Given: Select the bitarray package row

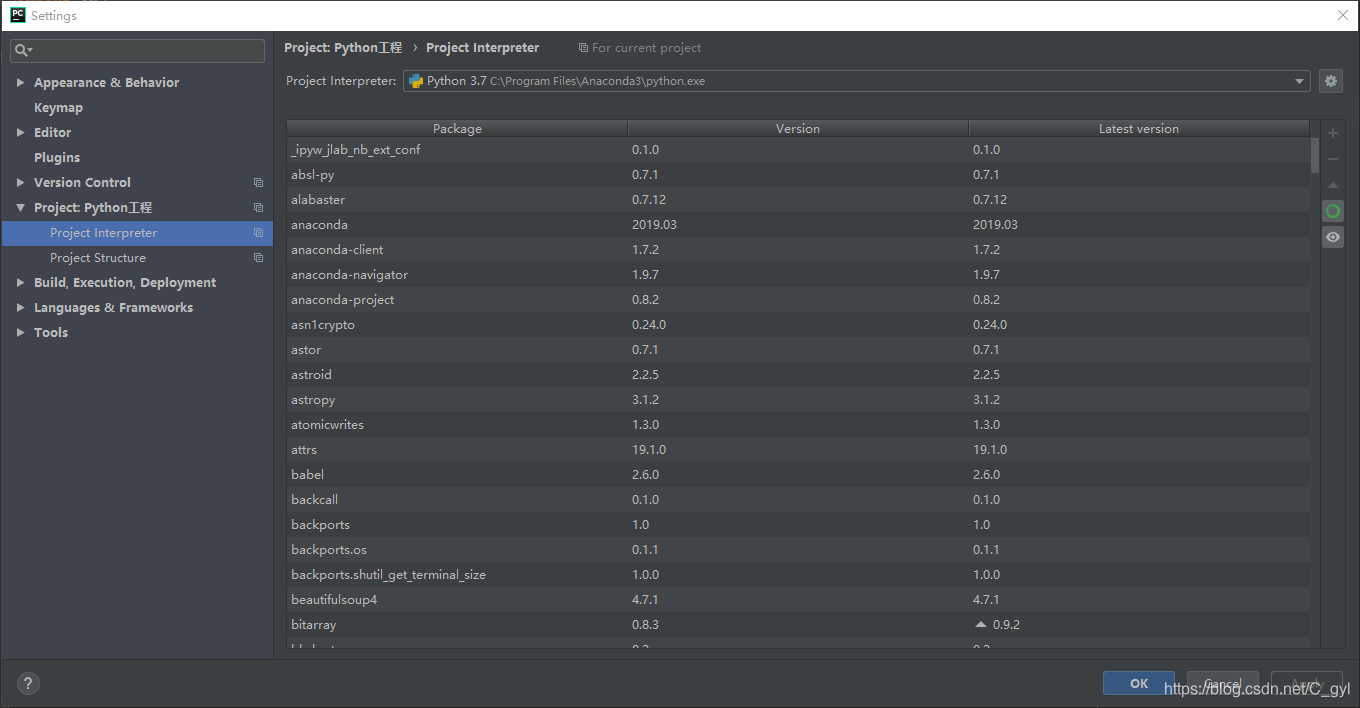Looking at the screenshot, I should [x=798, y=625].
